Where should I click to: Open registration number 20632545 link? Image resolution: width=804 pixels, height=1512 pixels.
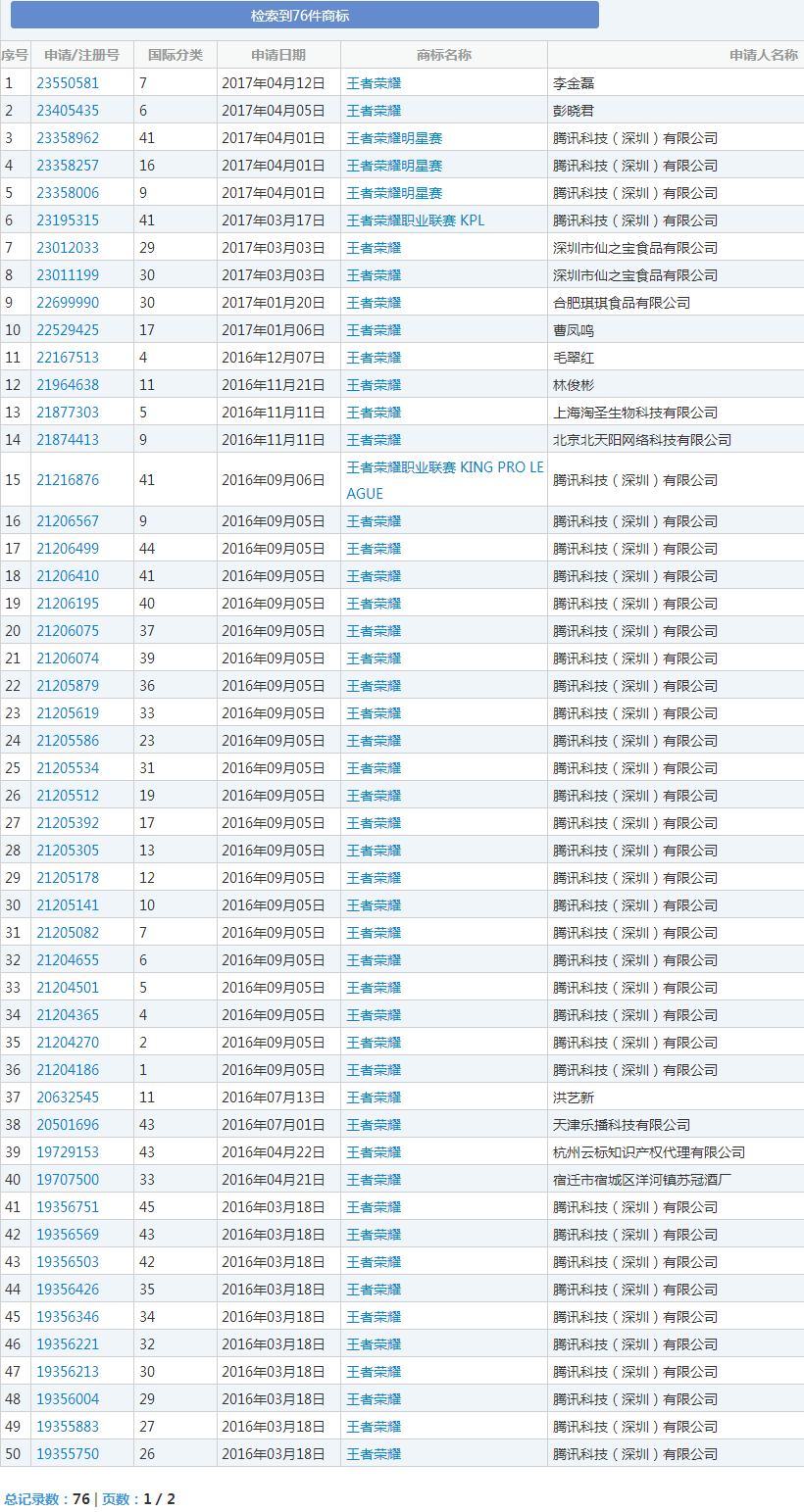(x=68, y=1097)
